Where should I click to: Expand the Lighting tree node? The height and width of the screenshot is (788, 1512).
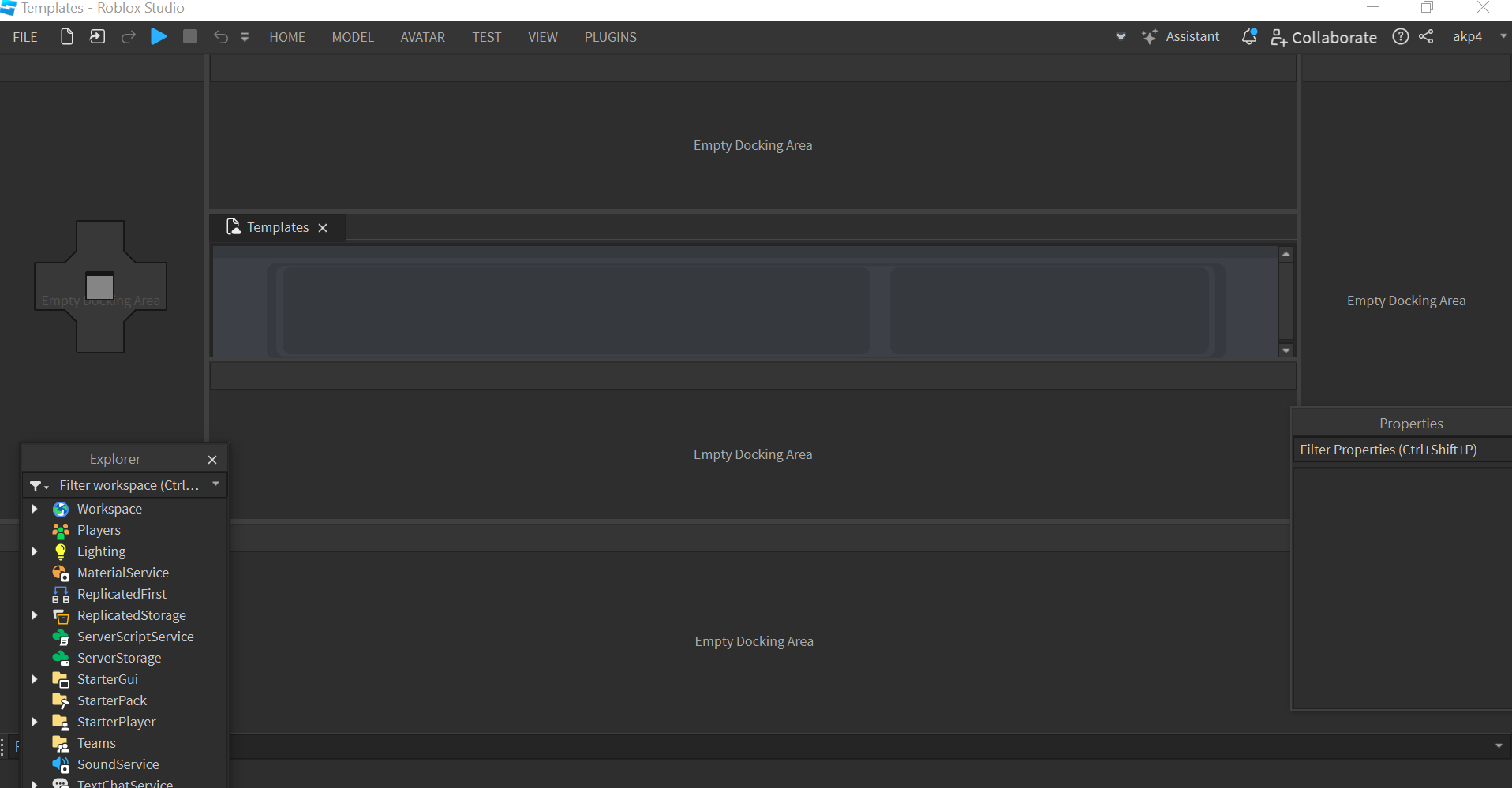coord(35,551)
